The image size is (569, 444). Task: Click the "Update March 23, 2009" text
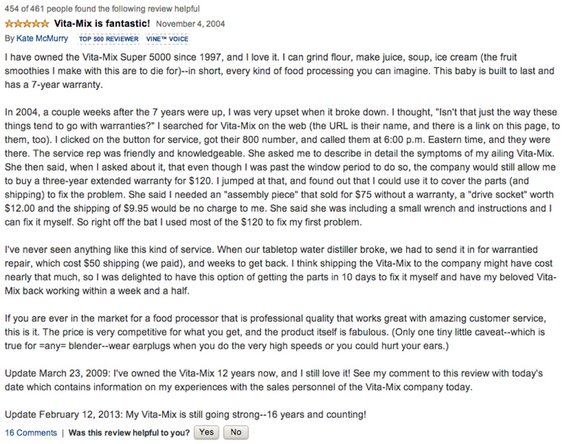click(x=56, y=373)
